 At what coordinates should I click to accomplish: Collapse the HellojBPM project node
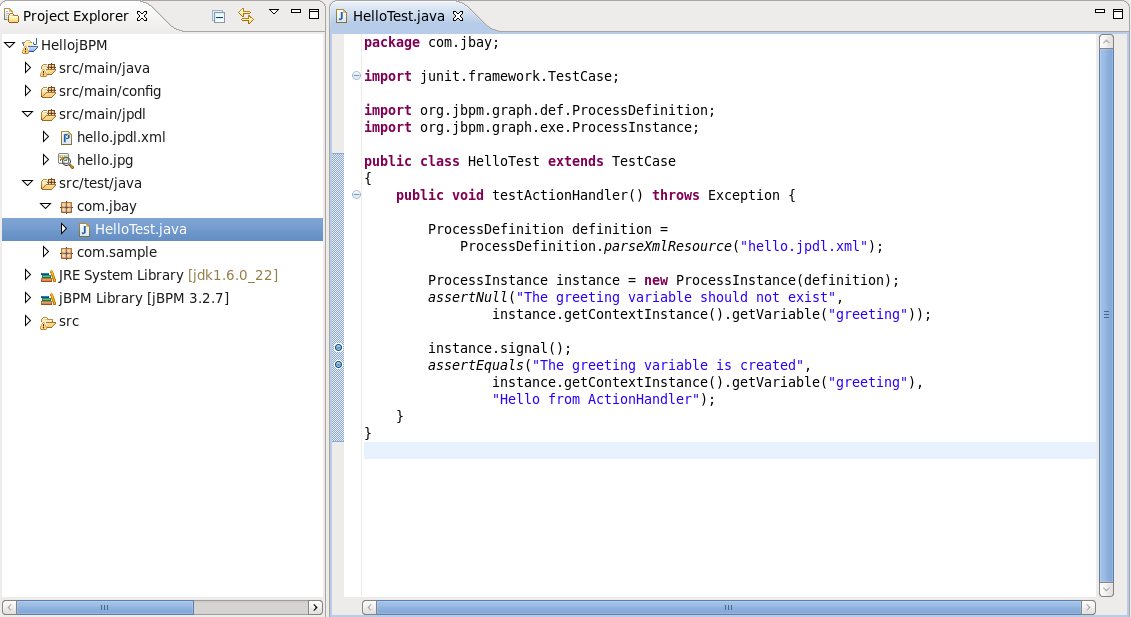[x=9, y=45]
